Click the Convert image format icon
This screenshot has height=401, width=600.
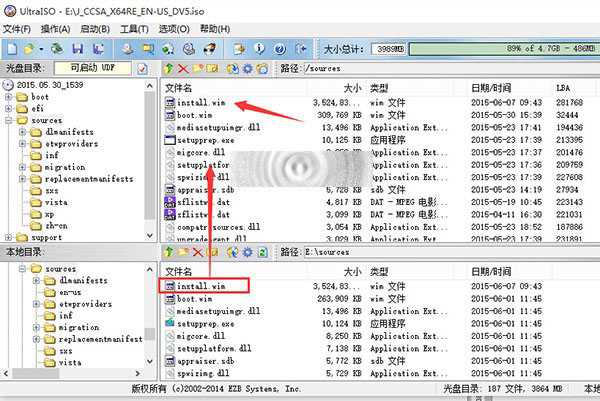[148, 49]
